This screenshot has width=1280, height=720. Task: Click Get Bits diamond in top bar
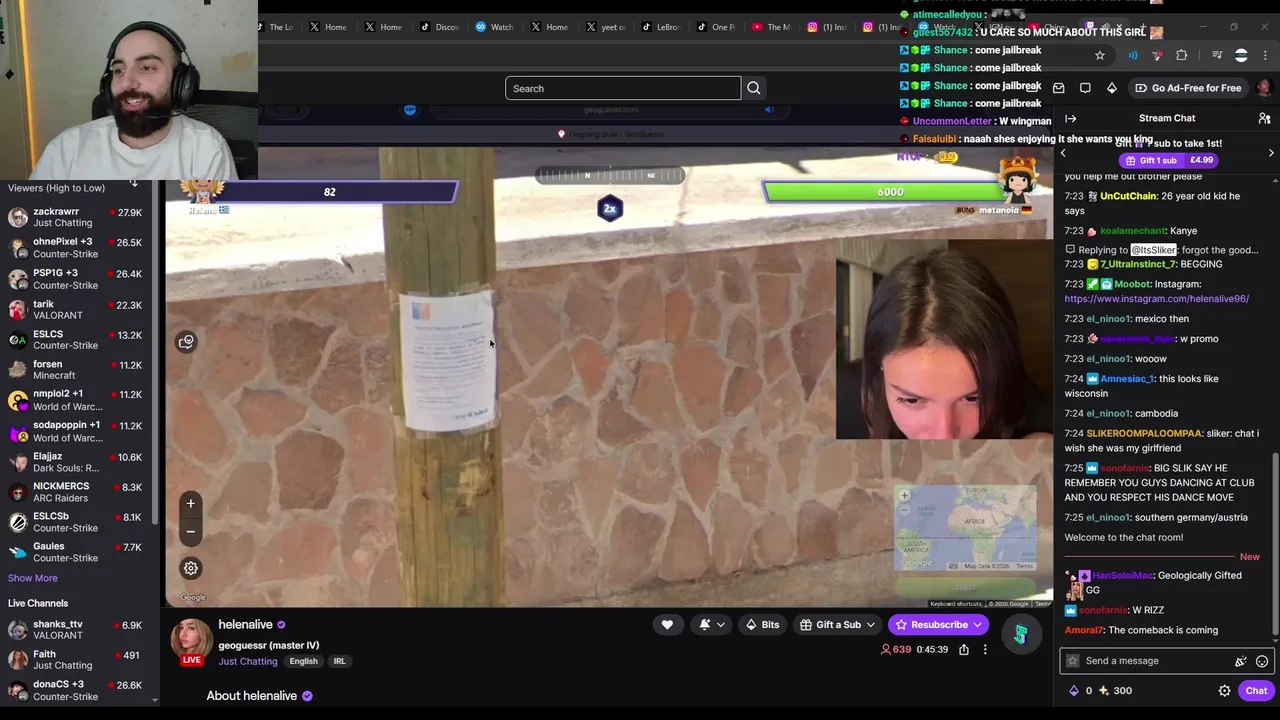click(1111, 88)
